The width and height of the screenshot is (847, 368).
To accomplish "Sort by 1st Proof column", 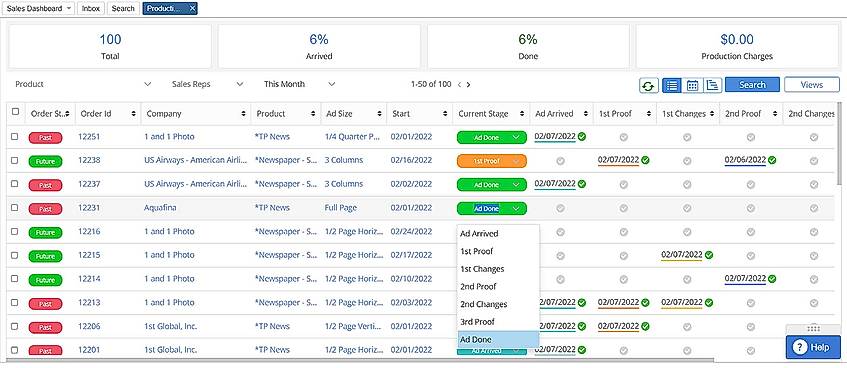I will (x=649, y=114).
